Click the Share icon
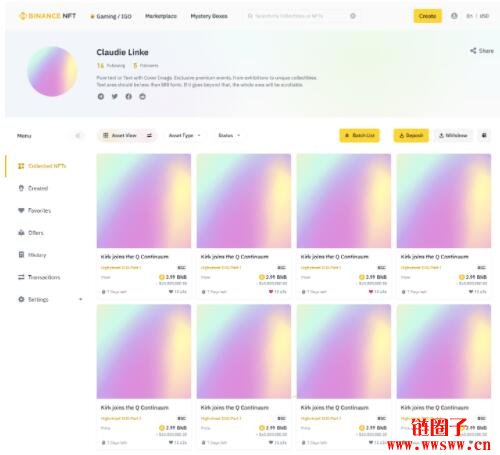Viewport: 500px width, 455px height. coord(473,51)
